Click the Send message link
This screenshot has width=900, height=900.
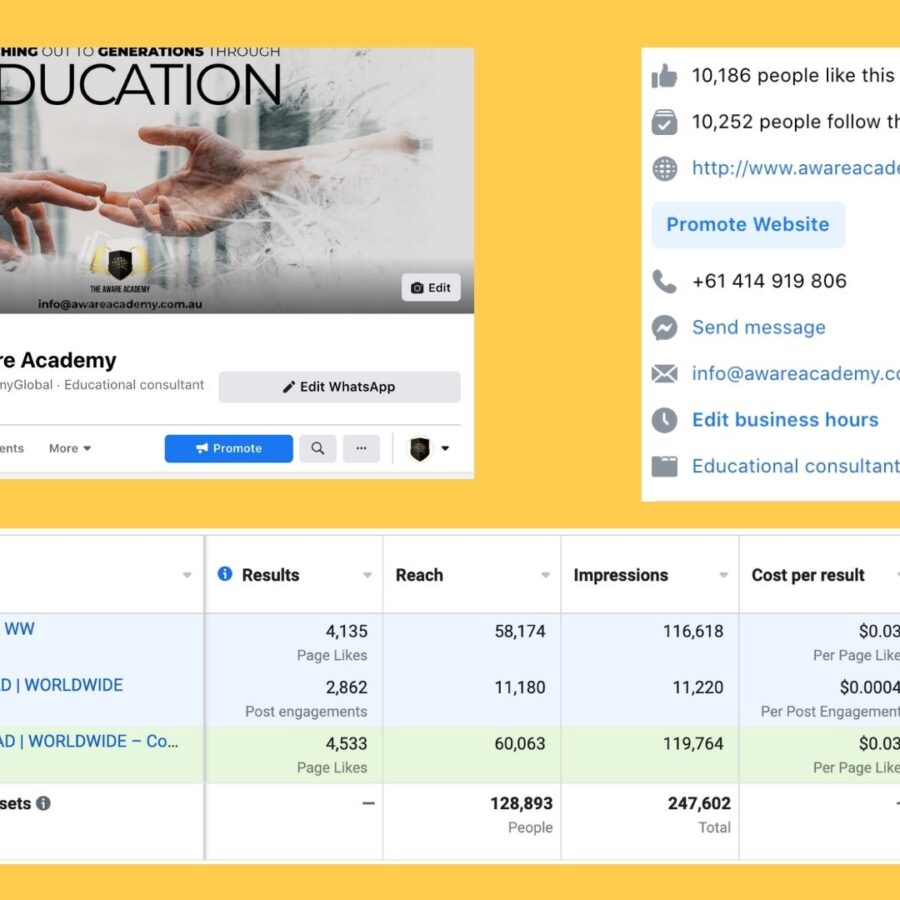pyautogui.click(x=758, y=327)
